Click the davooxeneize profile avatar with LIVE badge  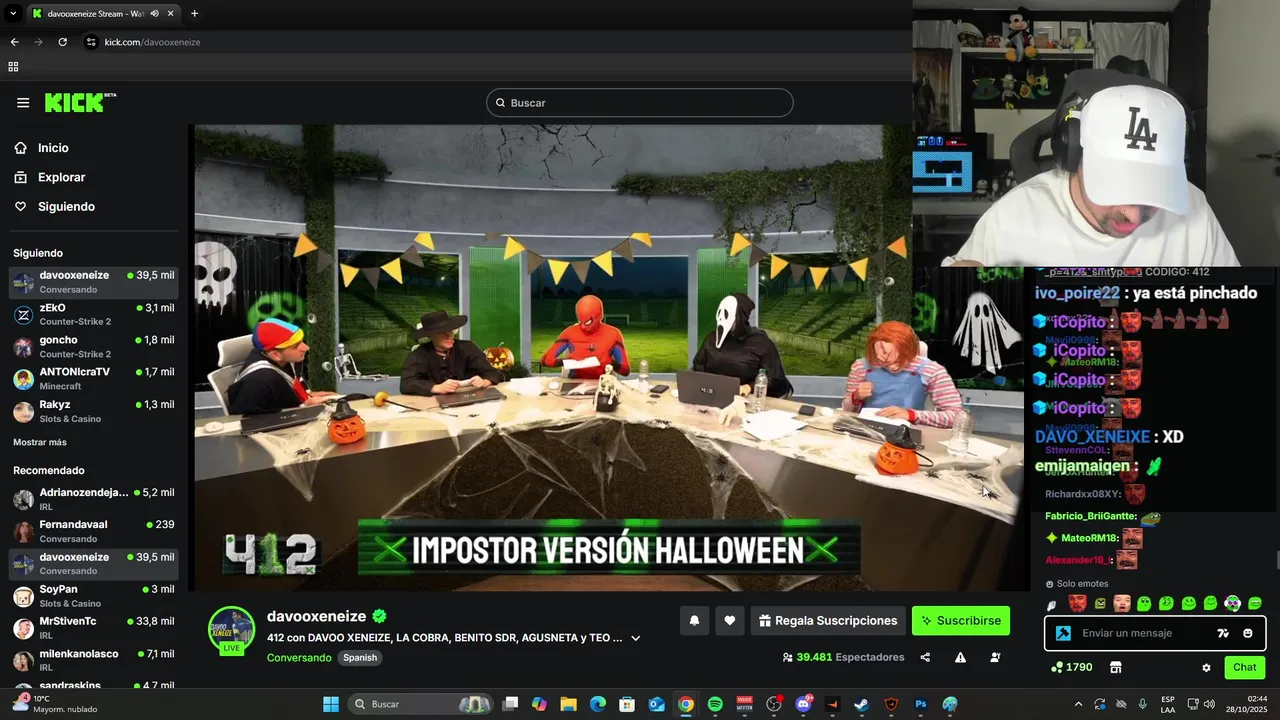pos(231,631)
